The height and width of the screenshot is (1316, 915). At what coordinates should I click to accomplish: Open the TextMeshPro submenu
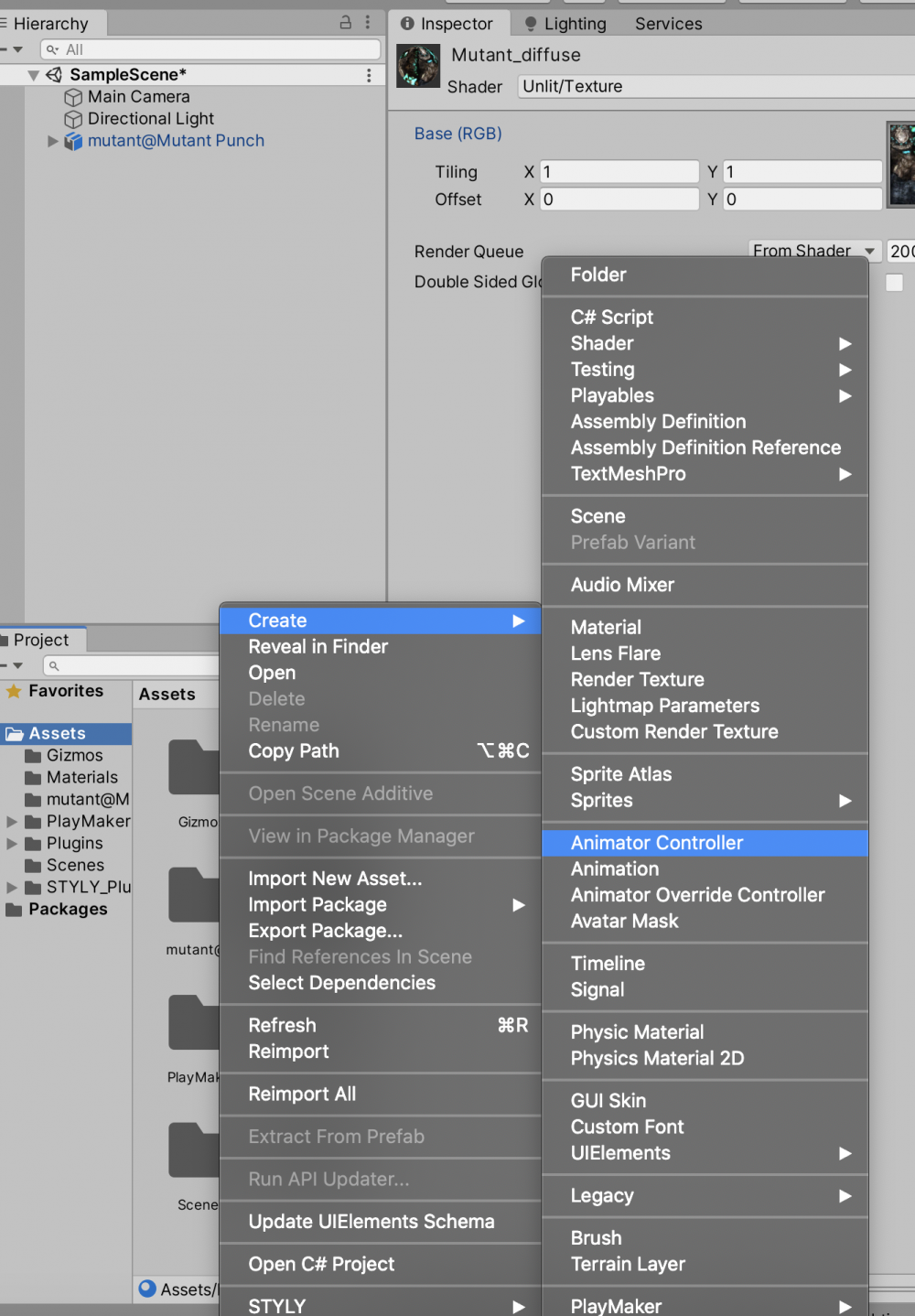(x=705, y=474)
